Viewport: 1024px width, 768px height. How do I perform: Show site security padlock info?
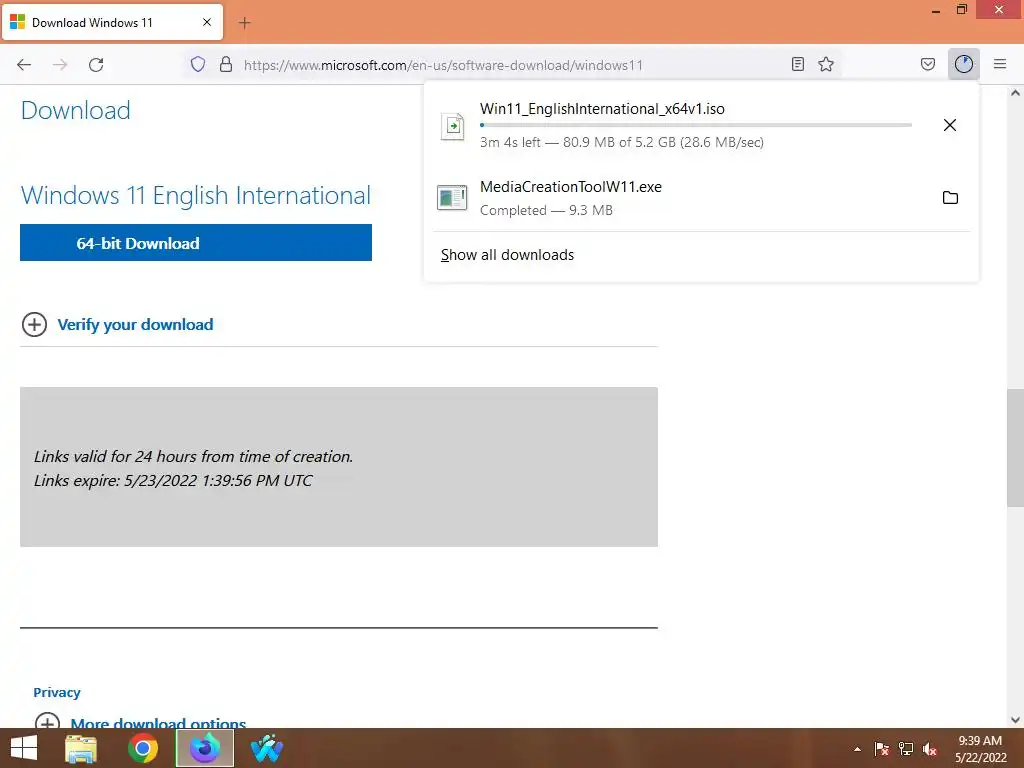pos(226,64)
